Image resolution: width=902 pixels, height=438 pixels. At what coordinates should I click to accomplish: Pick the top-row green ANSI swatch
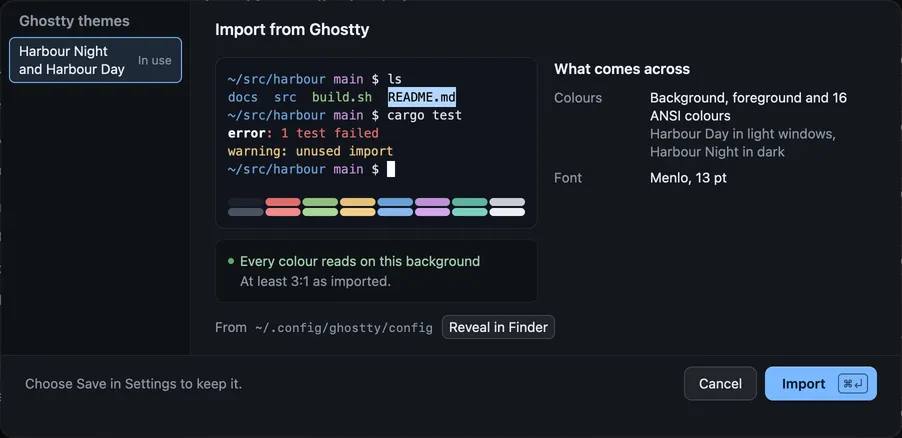(320, 202)
